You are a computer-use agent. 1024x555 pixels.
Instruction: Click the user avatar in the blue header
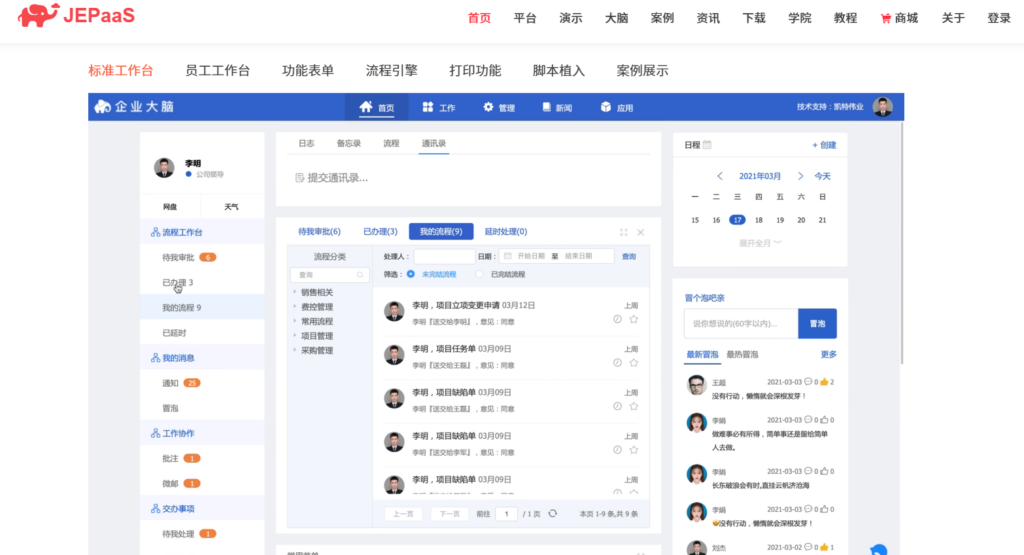pyautogui.click(x=883, y=107)
